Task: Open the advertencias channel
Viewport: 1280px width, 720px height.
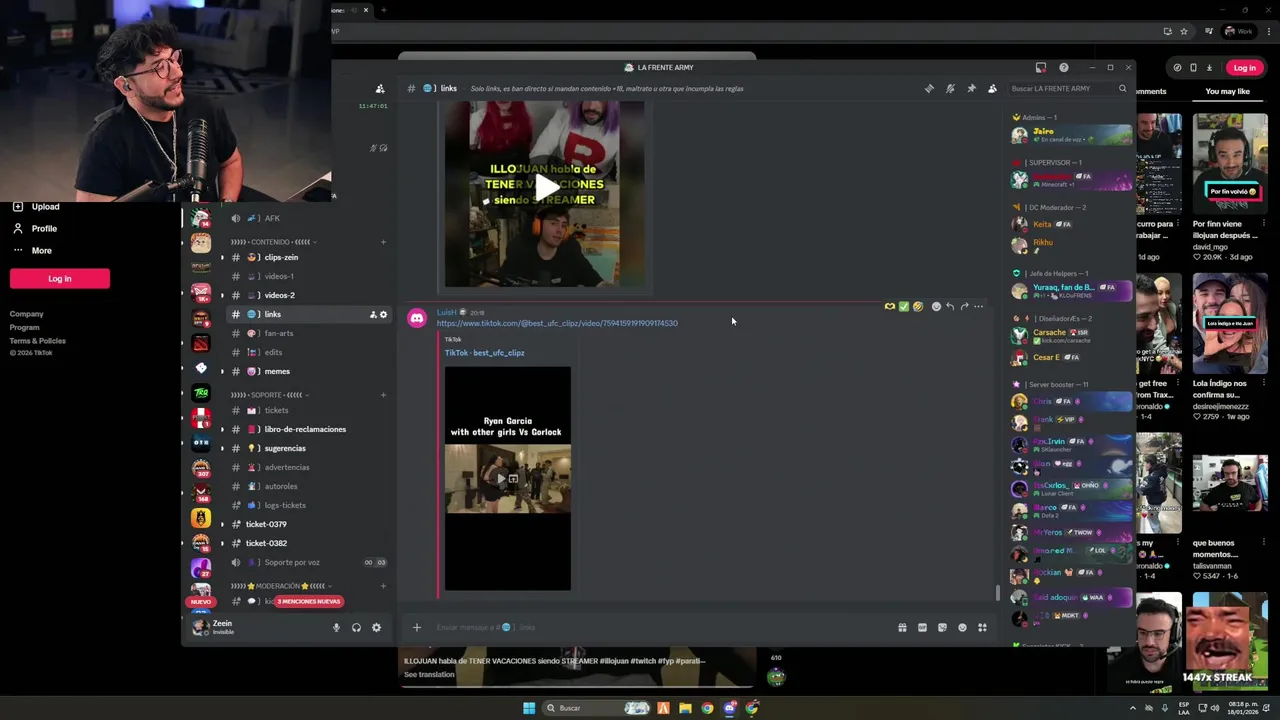Action: click(308, 467)
